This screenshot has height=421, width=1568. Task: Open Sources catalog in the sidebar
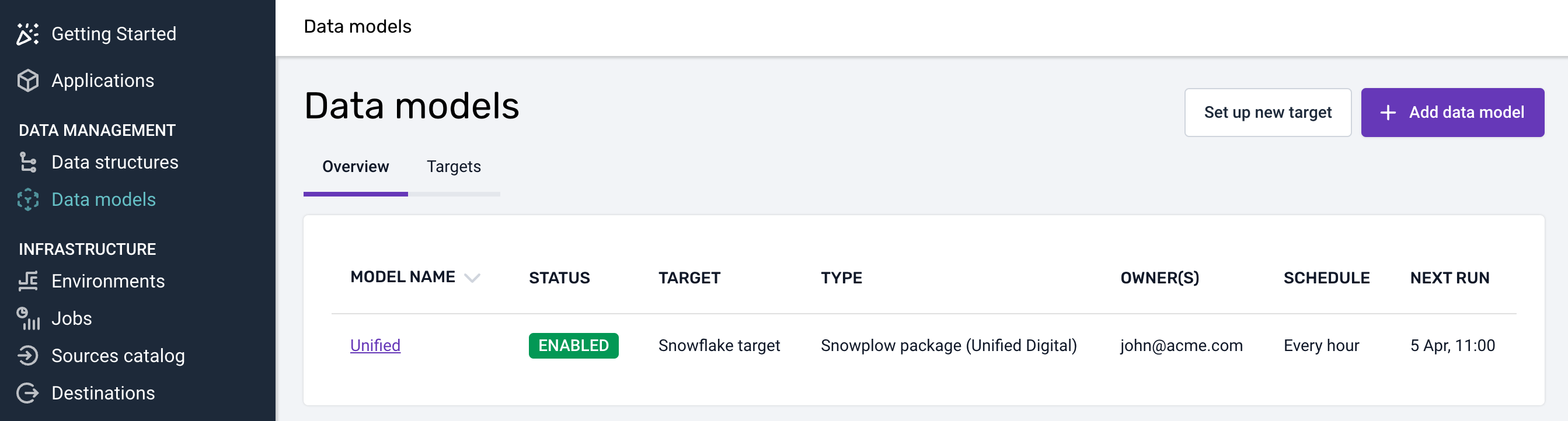pyautogui.click(x=118, y=356)
